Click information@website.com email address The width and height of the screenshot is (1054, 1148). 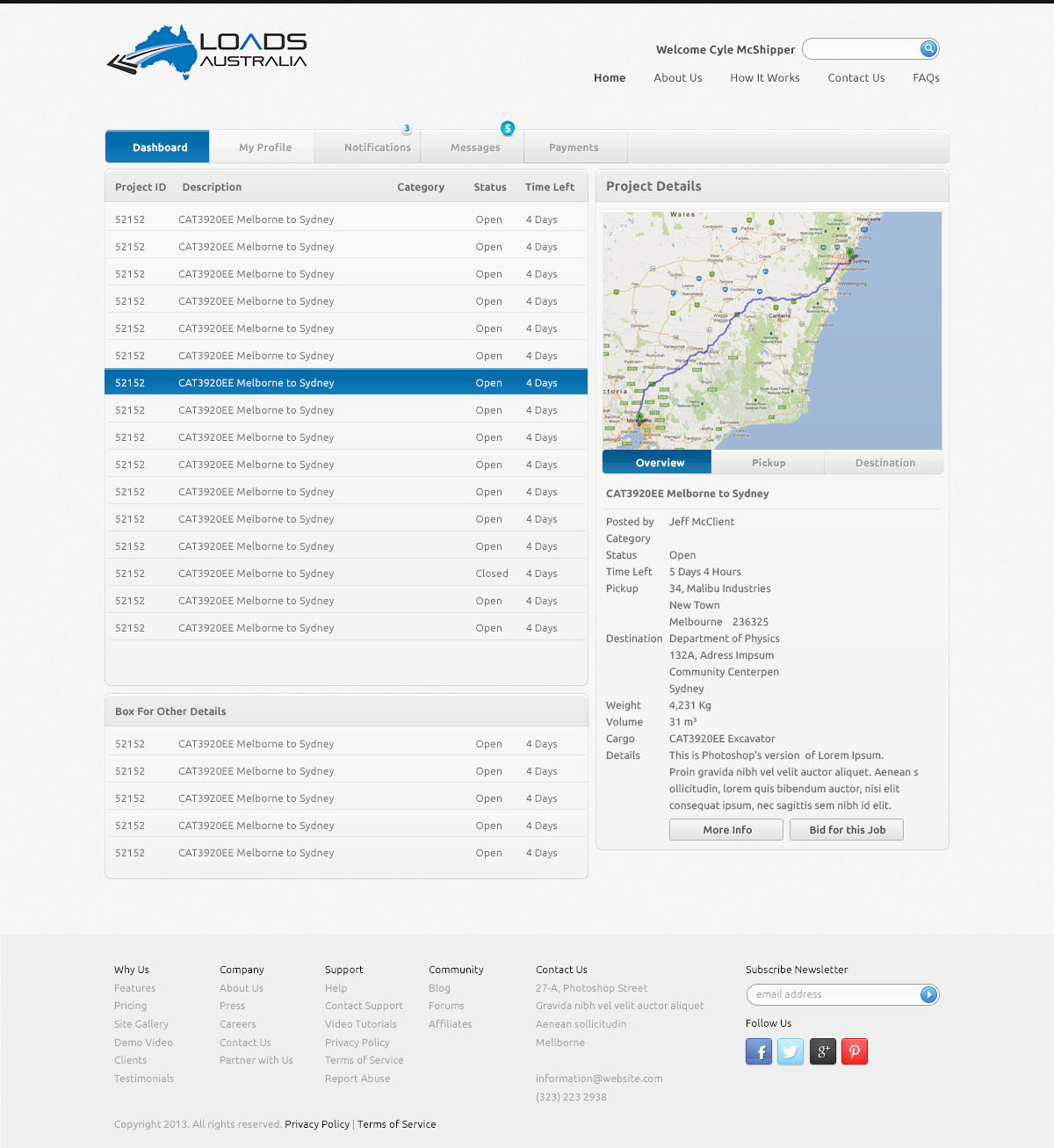click(x=599, y=1078)
